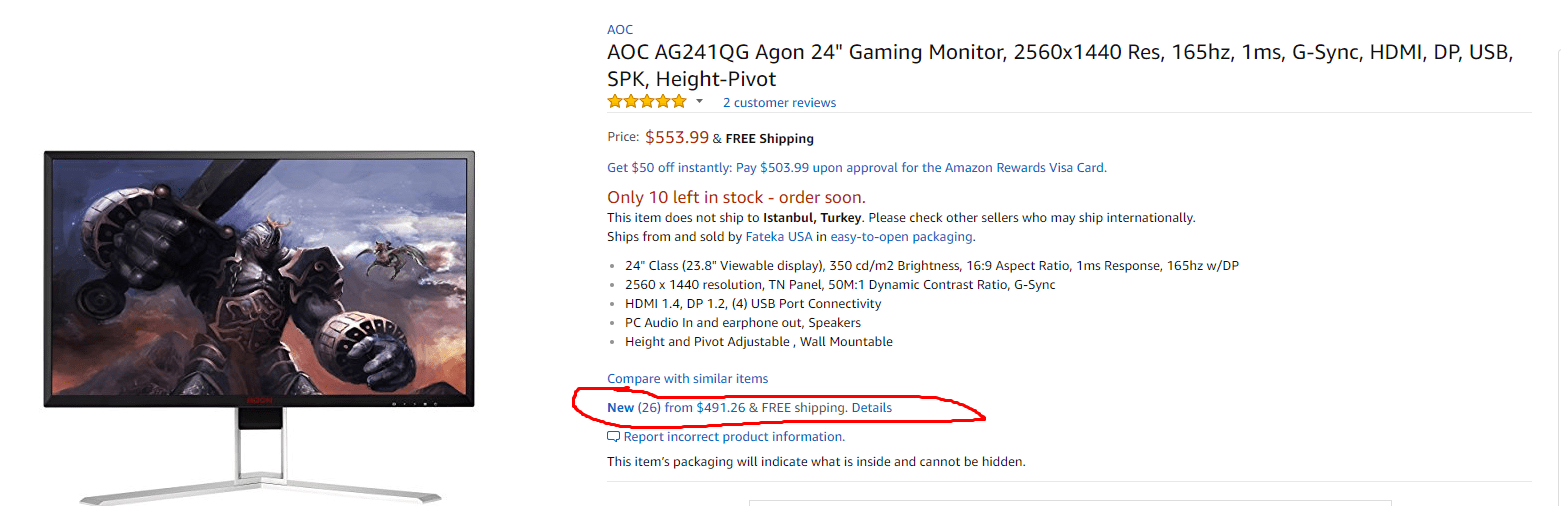Click the HDMI 1.4, DP 1.2 bullet point
The width and height of the screenshot is (1561, 506).
coord(753,304)
